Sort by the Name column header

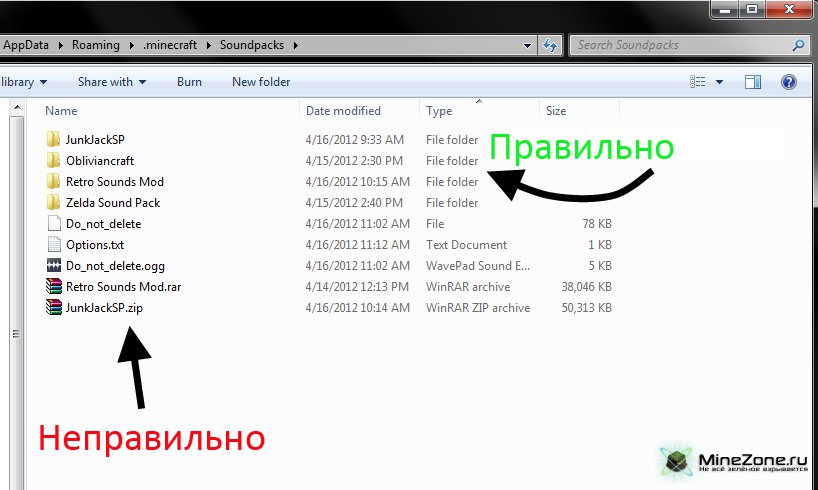click(61, 111)
